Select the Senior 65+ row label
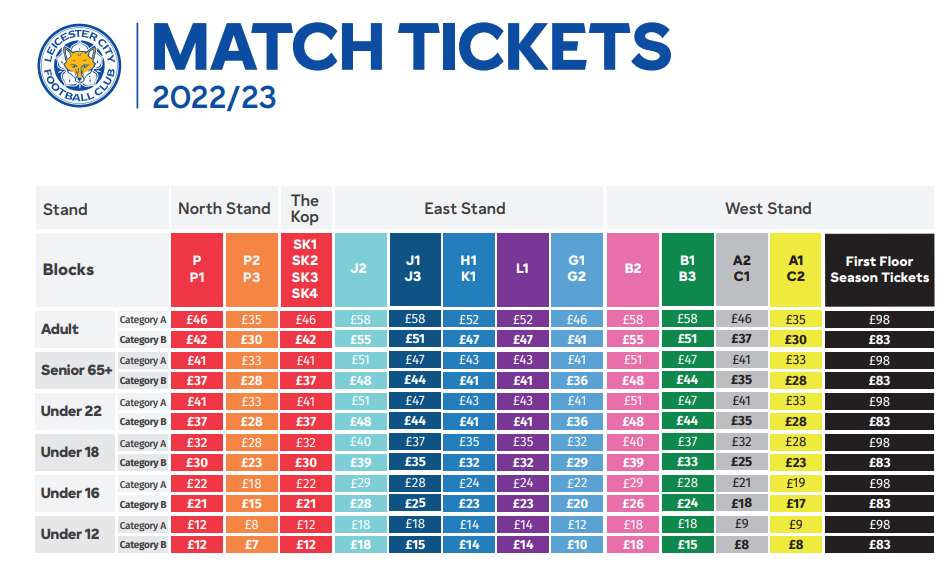This screenshot has height=579, width=950. 75,370
